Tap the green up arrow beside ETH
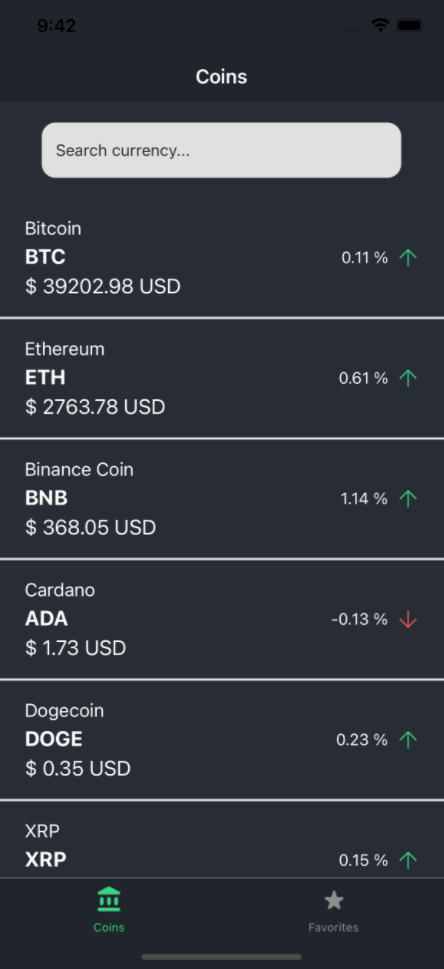This screenshot has height=969, width=444. click(408, 378)
